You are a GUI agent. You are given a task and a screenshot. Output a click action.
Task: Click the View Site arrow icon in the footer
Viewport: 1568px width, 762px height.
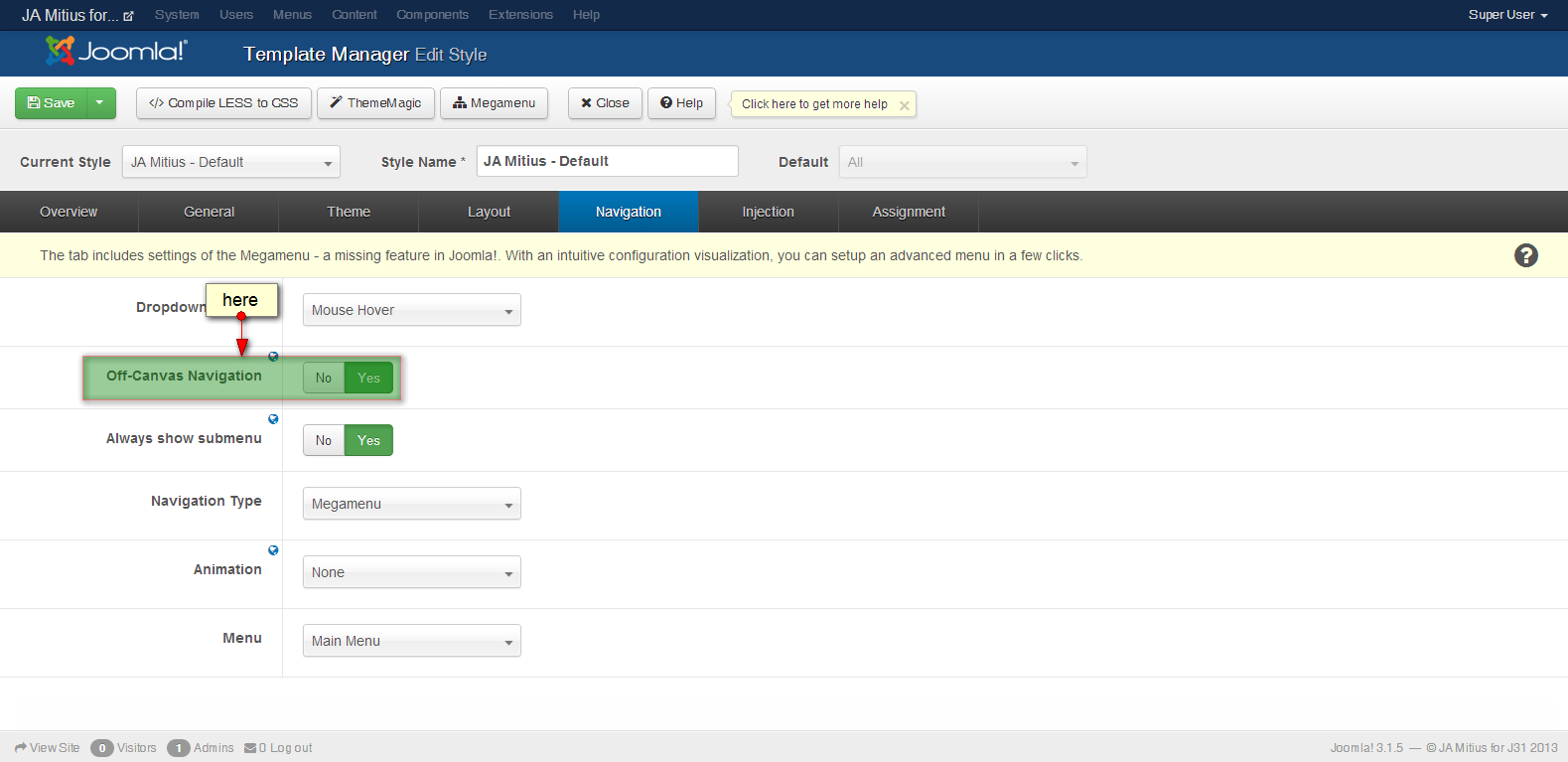tap(21, 748)
